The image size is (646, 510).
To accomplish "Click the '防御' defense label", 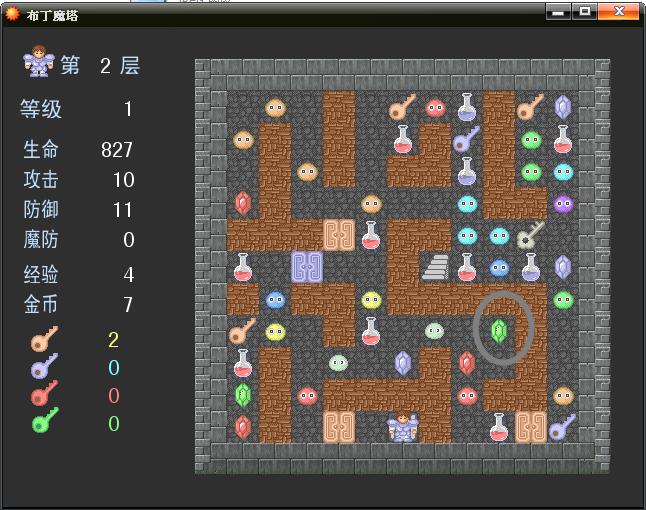I will pyautogui.click(x=41, y=210).
